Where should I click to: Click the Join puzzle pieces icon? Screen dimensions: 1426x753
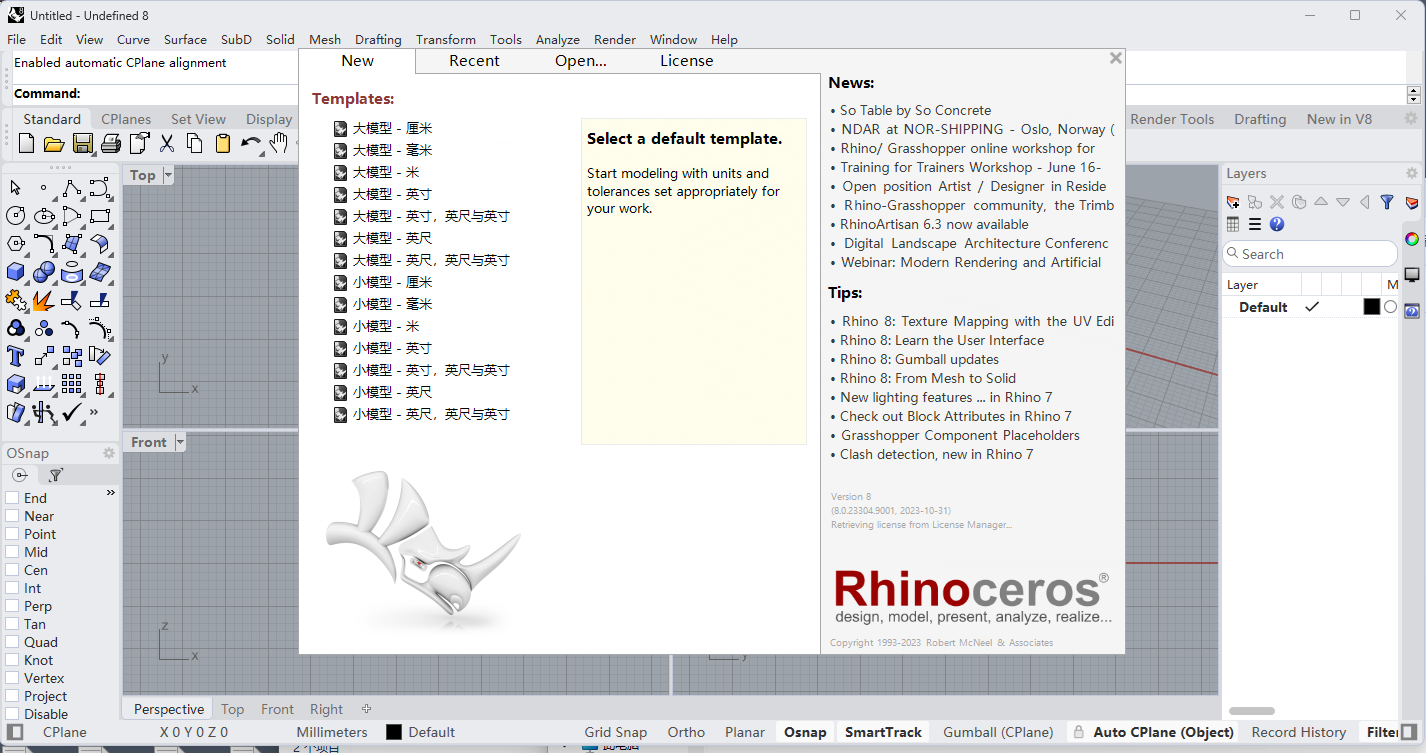point(16,300)
